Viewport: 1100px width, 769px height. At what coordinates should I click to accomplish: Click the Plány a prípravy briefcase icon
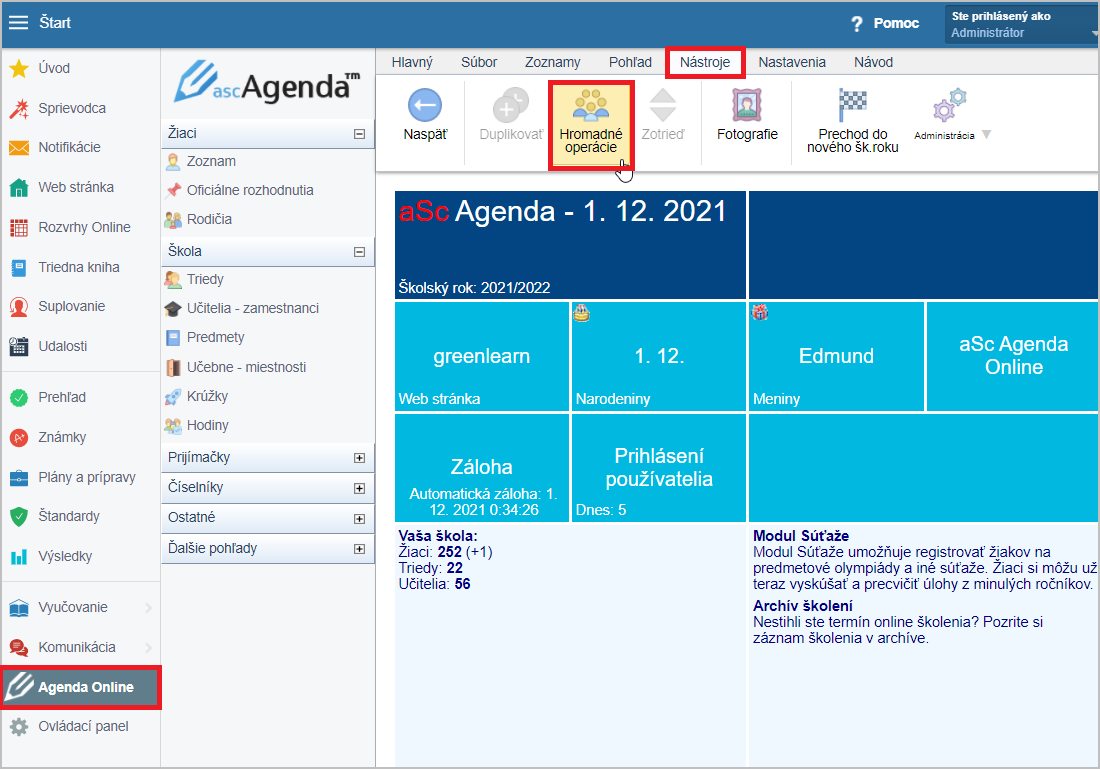(19, 477)
